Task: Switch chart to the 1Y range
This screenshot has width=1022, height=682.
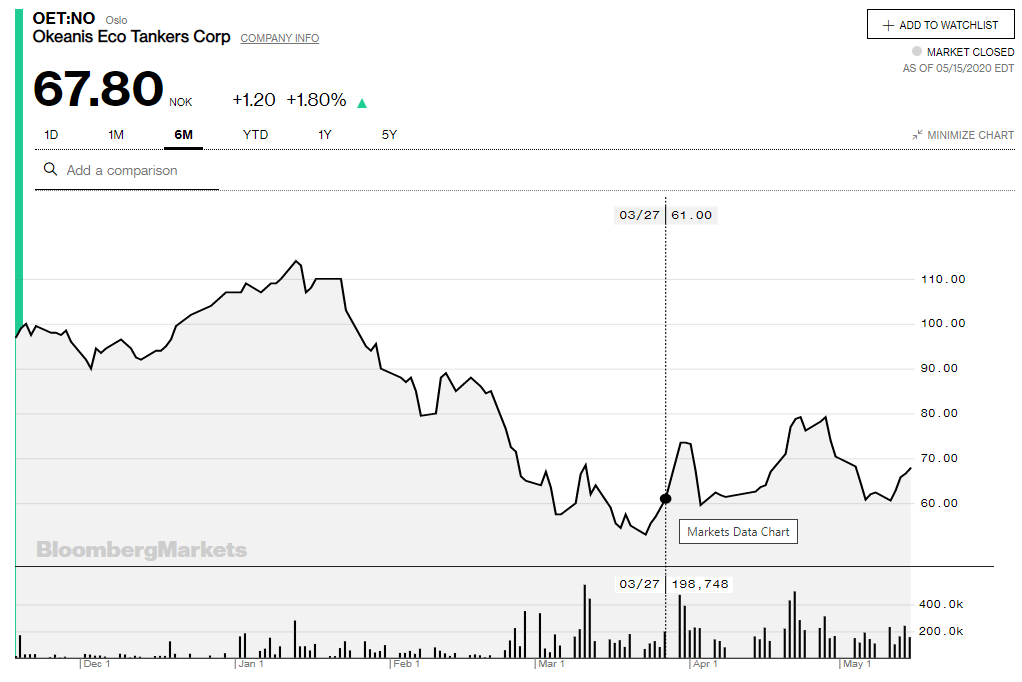Action: pyautogui.click(x=324, y=134)
